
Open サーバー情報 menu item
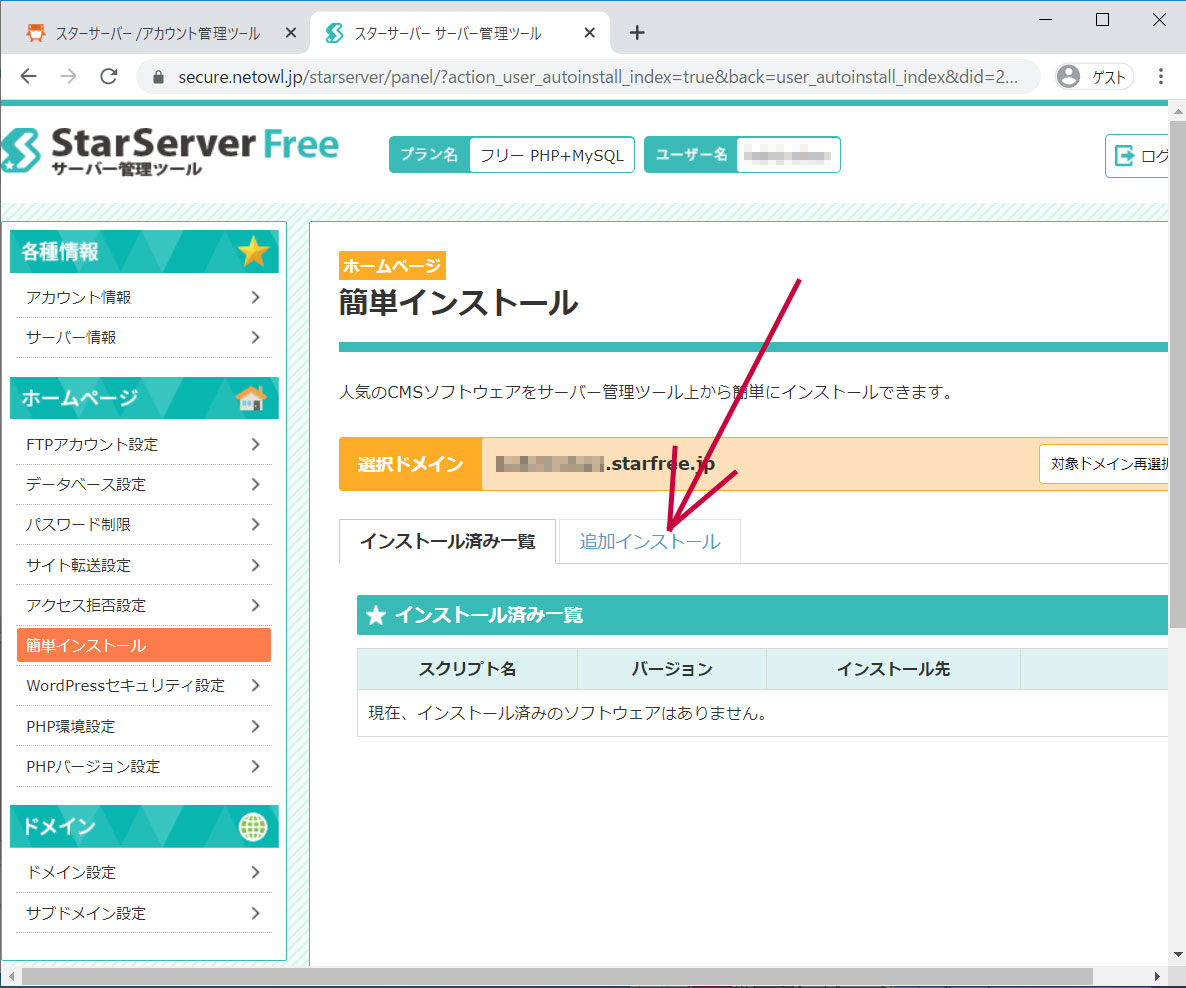144,337
